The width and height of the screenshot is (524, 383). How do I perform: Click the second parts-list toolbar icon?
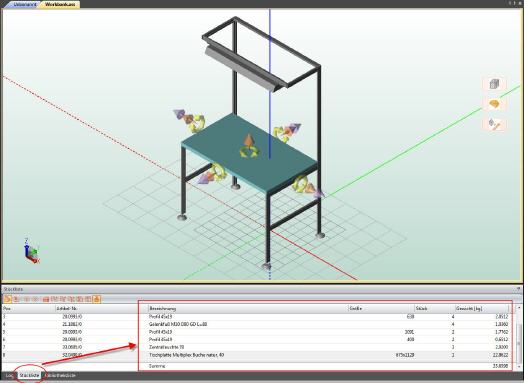[16, 299]
